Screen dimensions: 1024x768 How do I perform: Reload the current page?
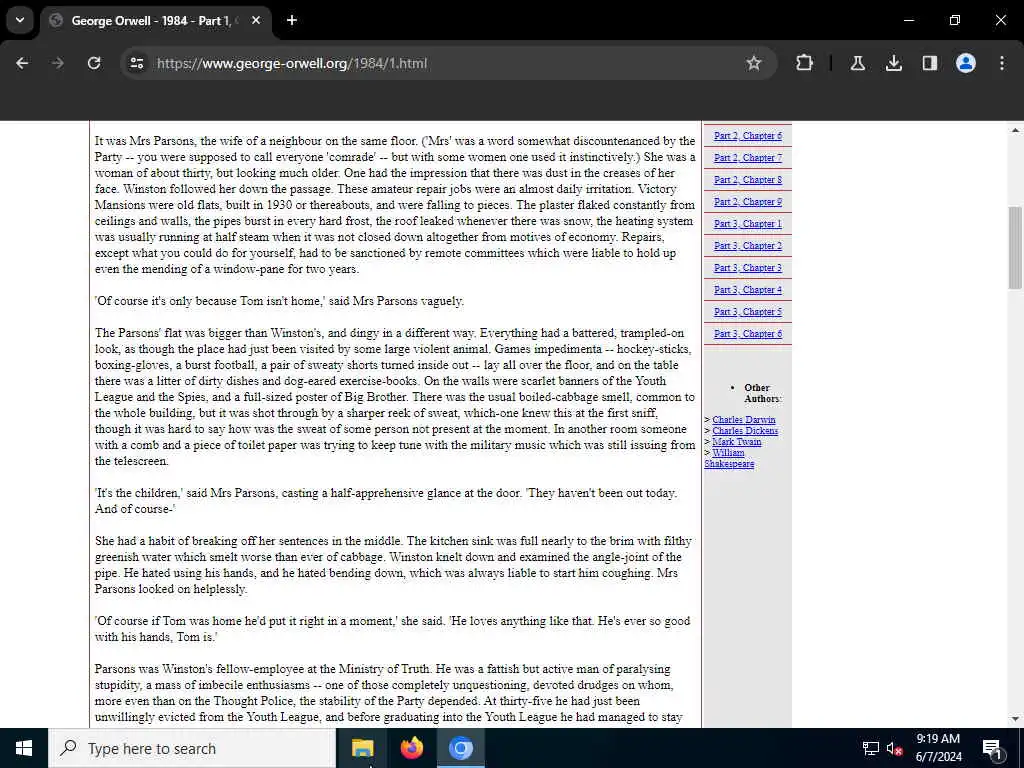pos(94,63)
